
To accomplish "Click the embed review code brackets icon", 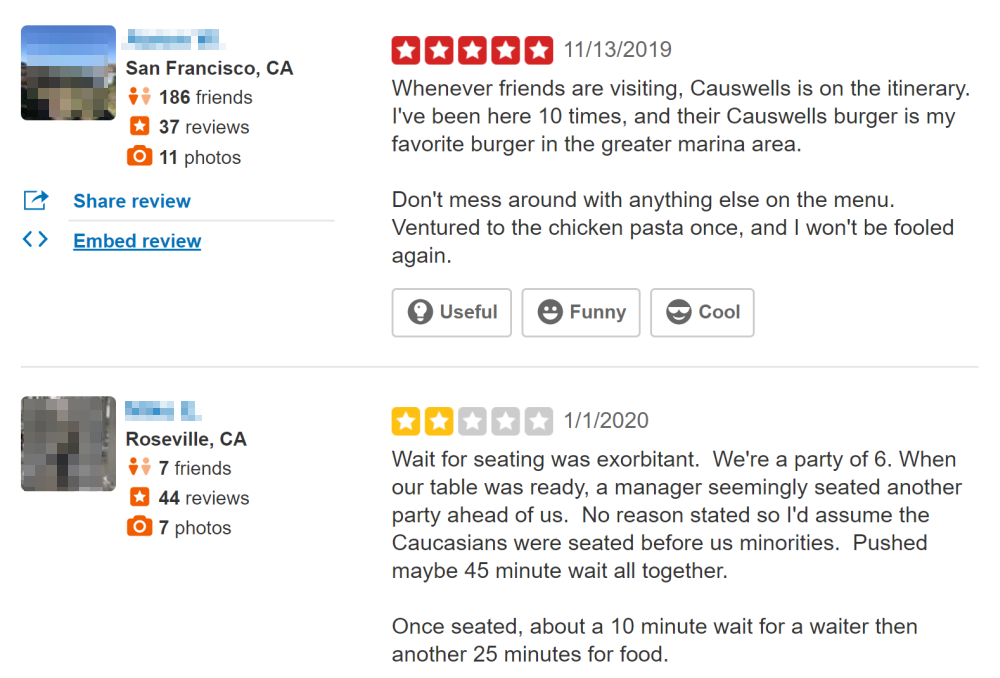I will click(35, 239).
